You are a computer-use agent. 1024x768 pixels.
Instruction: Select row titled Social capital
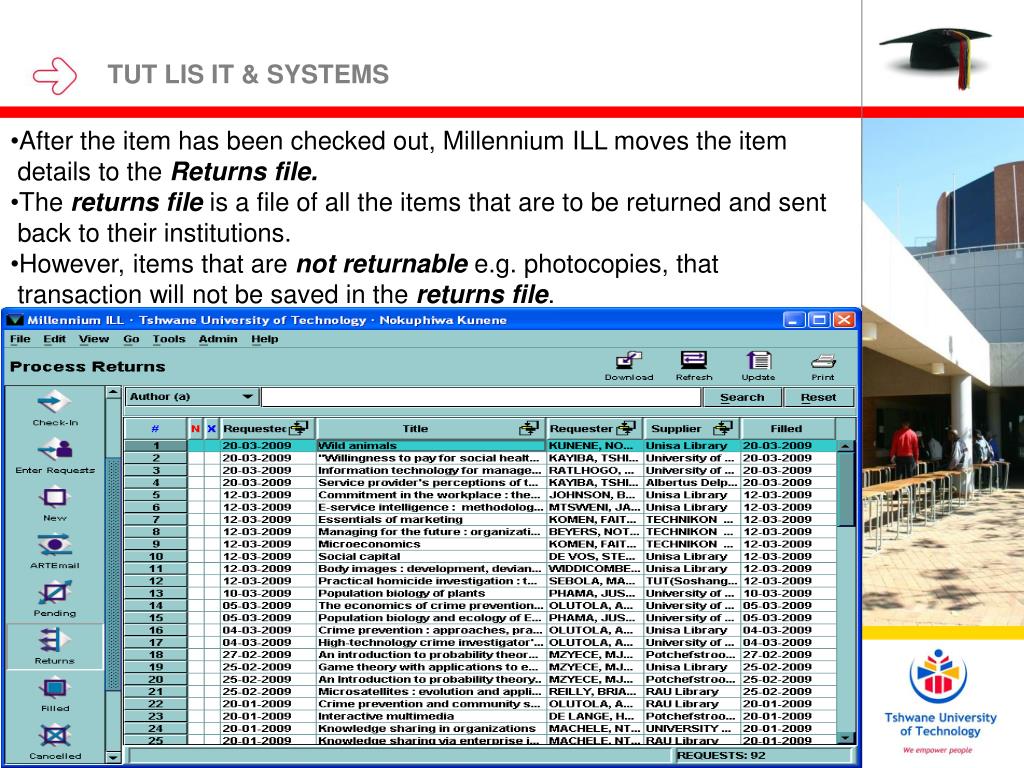[481, 556]
